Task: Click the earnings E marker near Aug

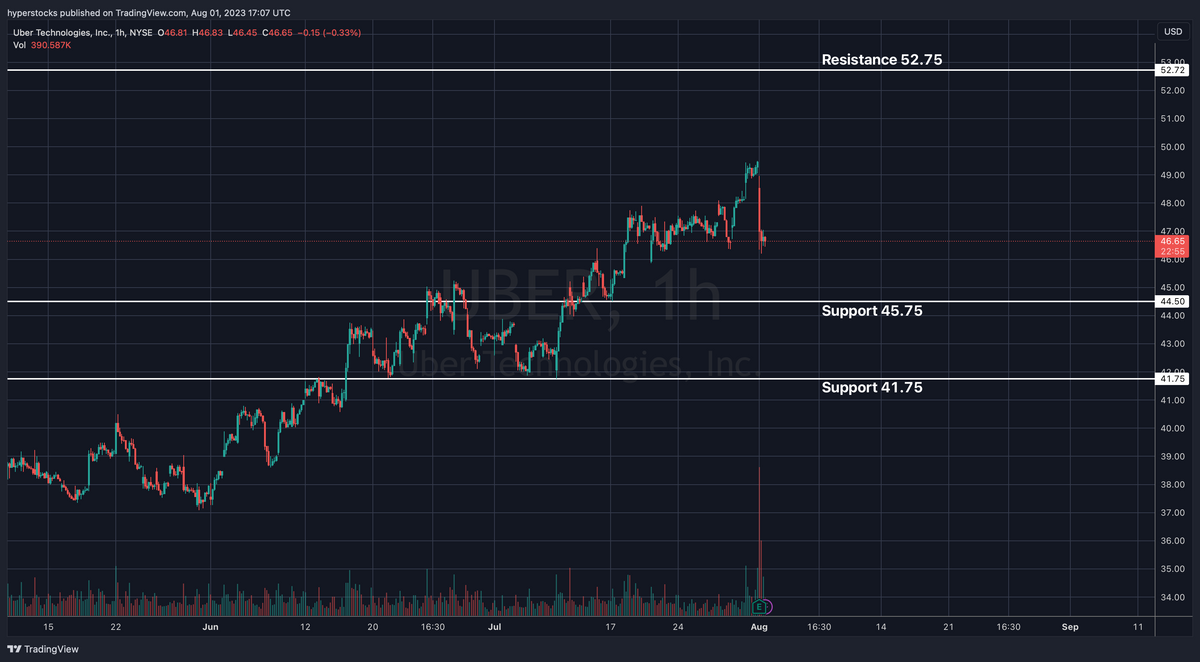Action: [x=761, y=607]
